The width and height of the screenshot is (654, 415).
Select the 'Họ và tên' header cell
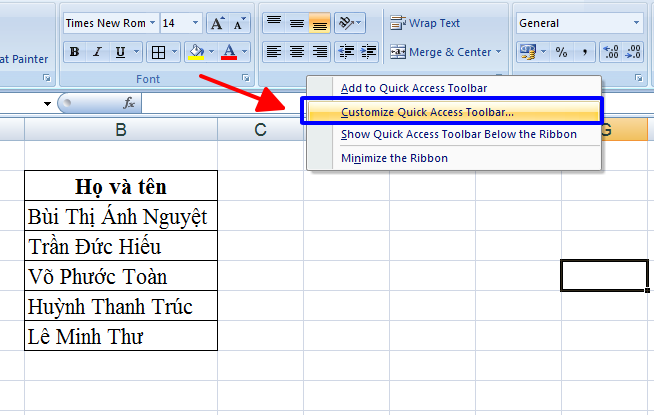coord(121,186)
